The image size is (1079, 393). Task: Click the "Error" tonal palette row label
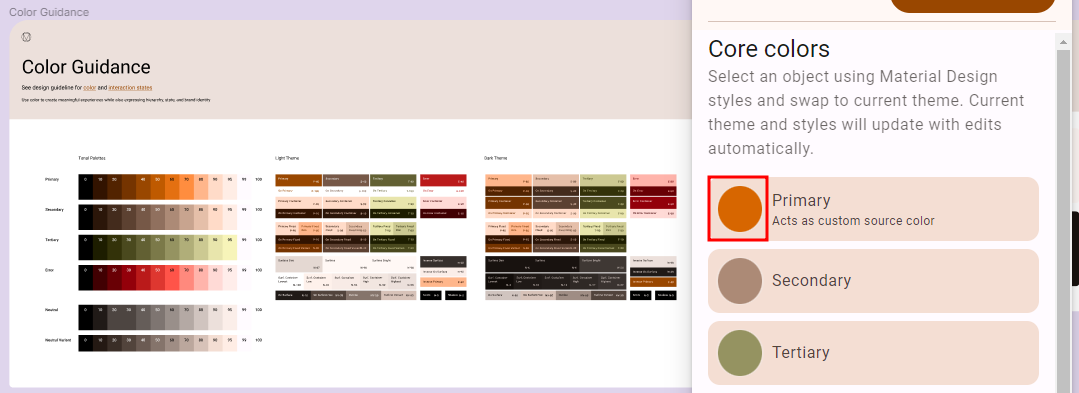coord(49,270)
